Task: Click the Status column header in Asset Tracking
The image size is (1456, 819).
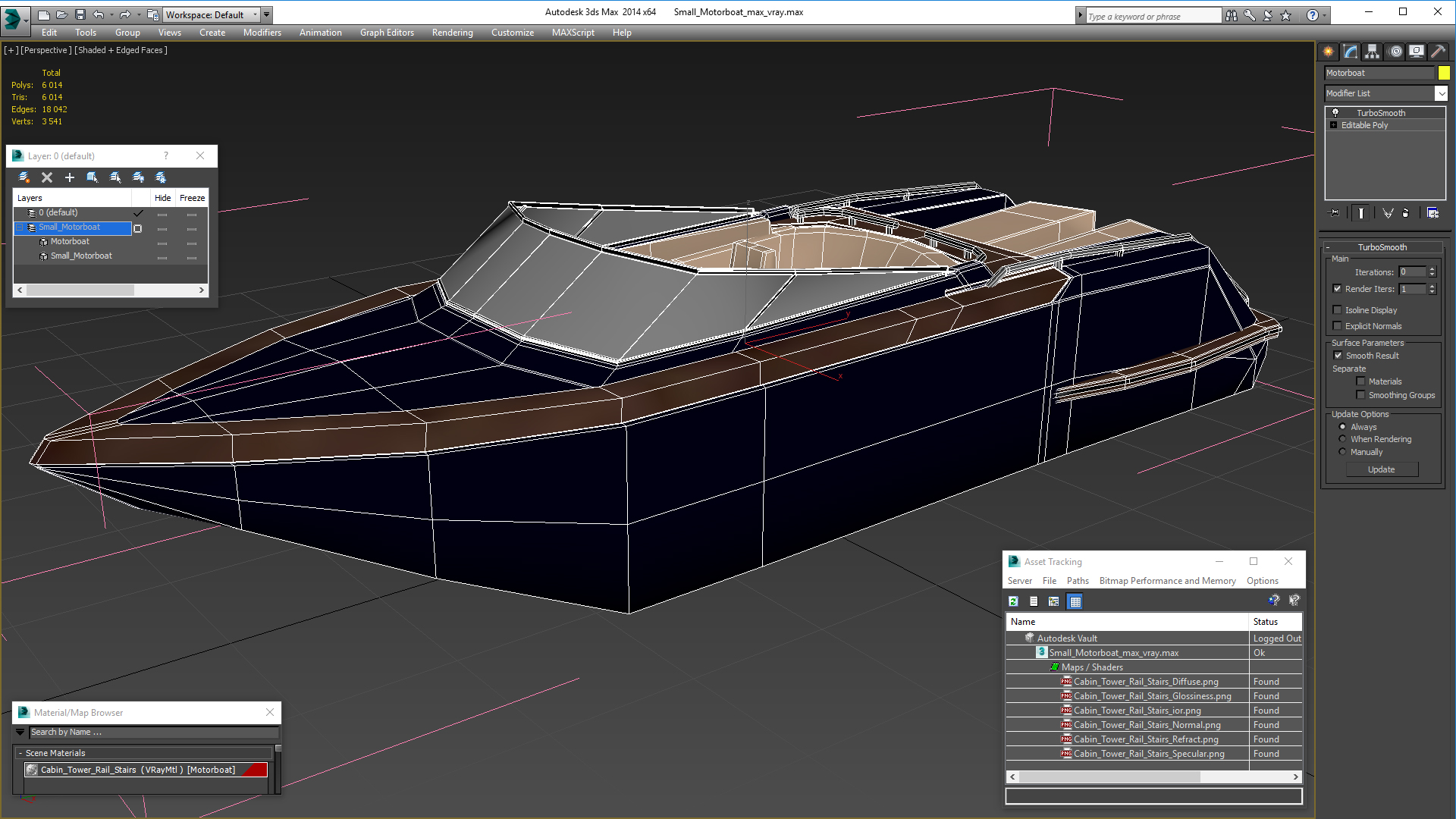Action: point(1276,622)
